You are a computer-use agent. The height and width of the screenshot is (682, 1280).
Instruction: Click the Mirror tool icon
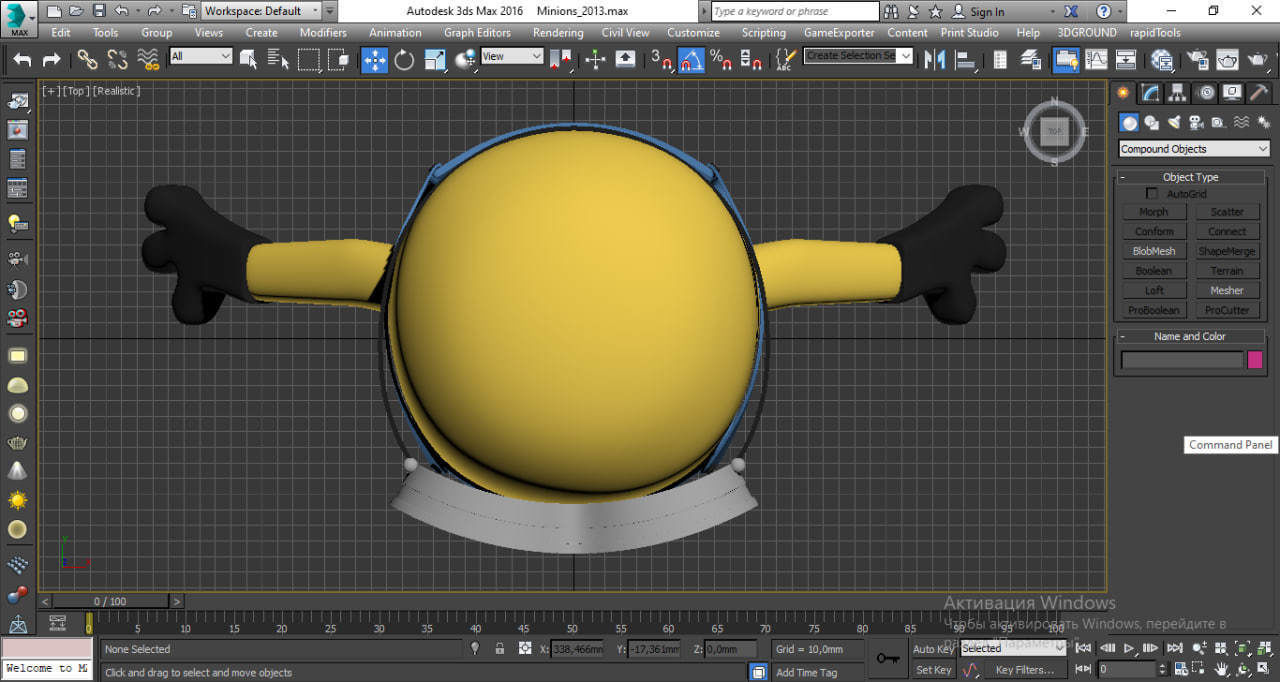pos(935,60)
